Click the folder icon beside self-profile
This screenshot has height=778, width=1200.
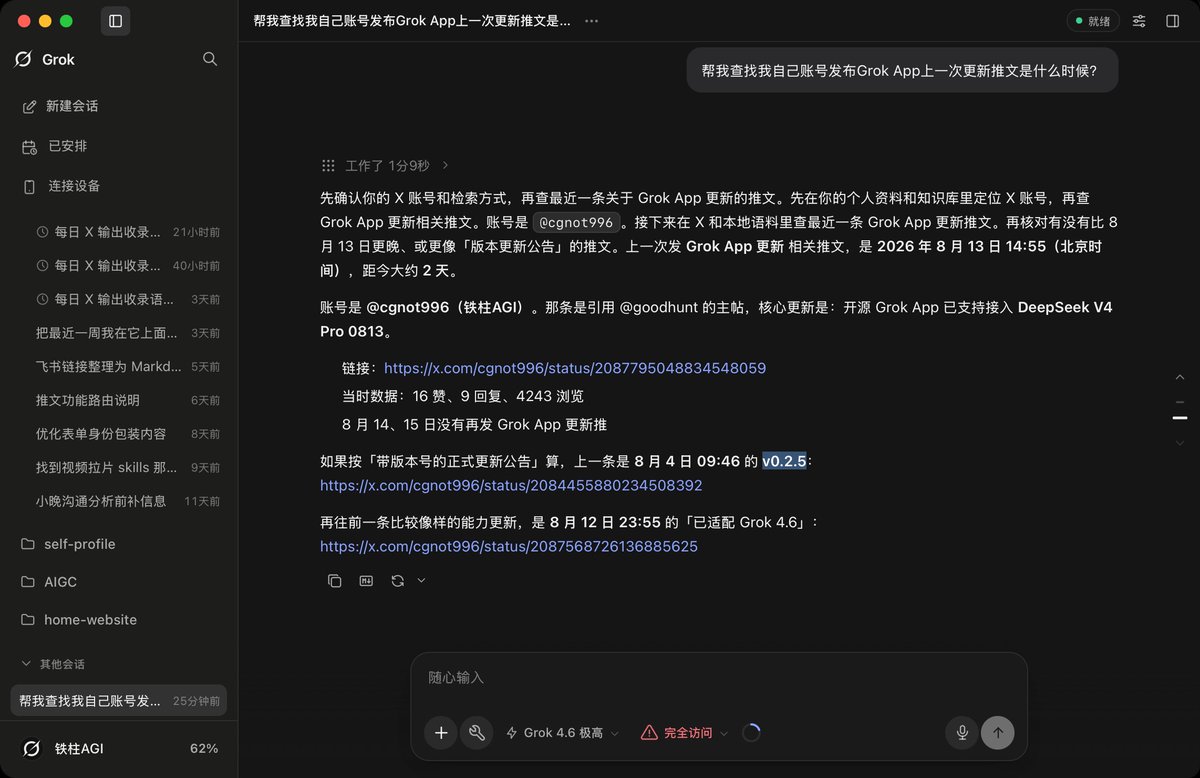point(27,544)
